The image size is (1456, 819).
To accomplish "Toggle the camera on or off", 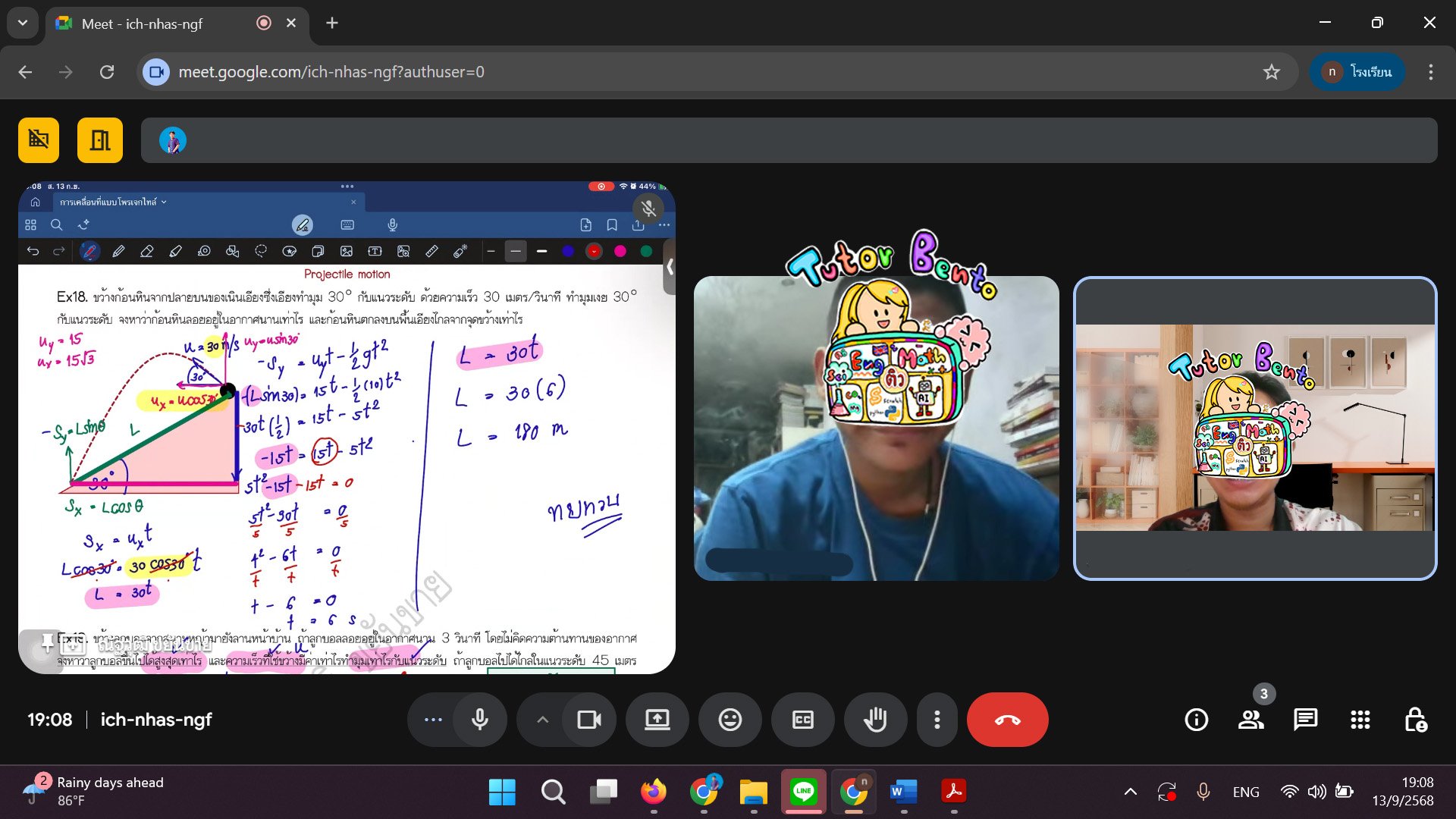I will [589, 720].
